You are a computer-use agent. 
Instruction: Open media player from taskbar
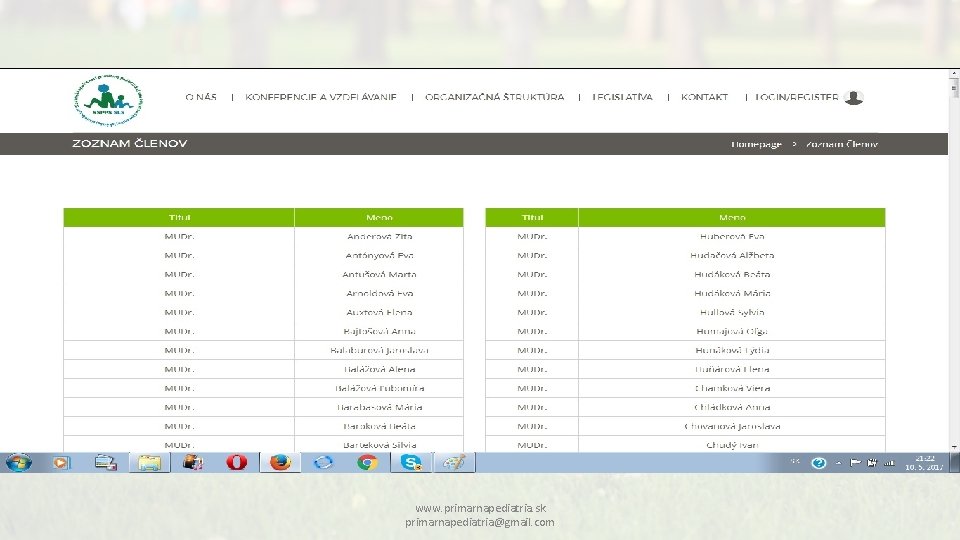click(x=61, y=463)
